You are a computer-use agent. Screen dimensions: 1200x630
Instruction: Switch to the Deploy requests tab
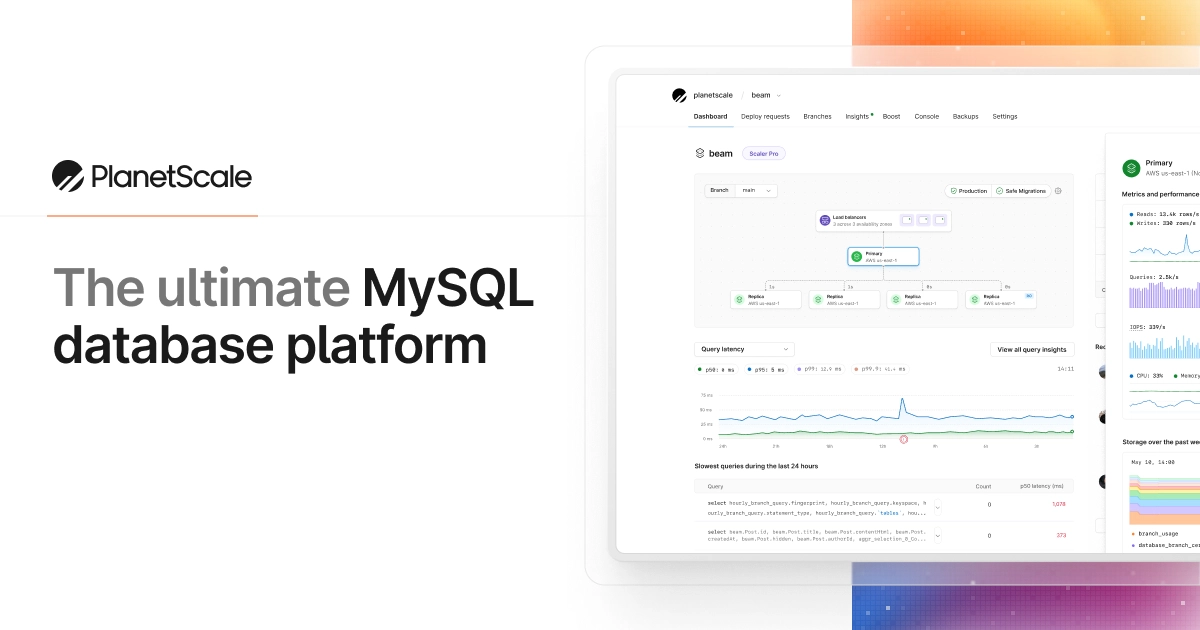tap(765, 116)
